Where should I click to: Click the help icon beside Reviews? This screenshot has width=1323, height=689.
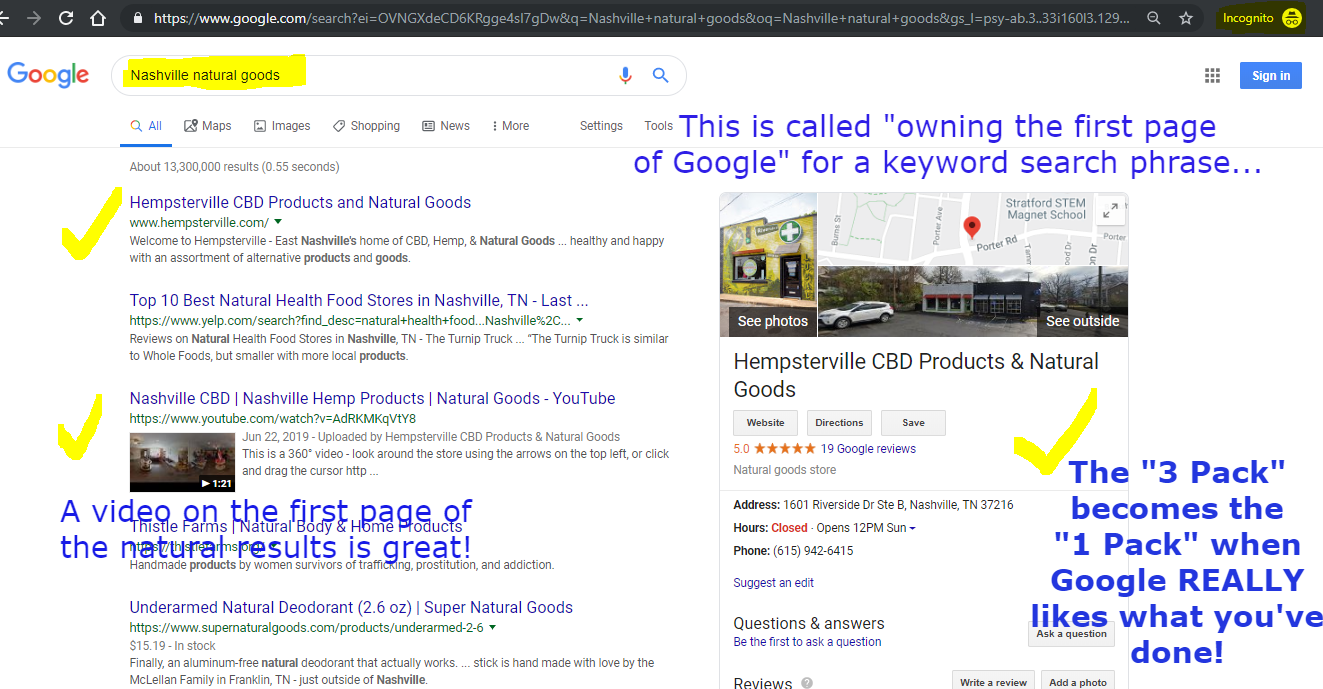click(807, 684)
